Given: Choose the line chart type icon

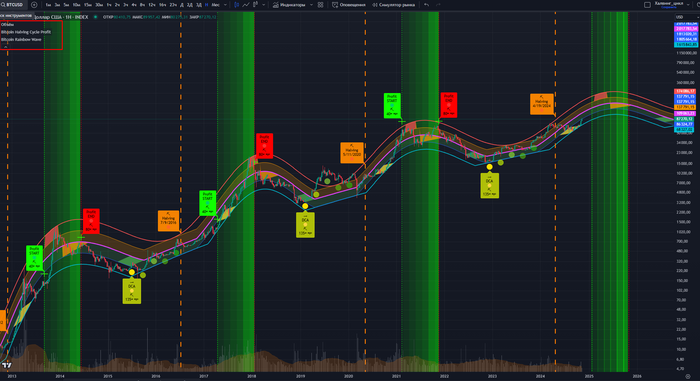Looking at the screenshot, I should pos(246,4).
